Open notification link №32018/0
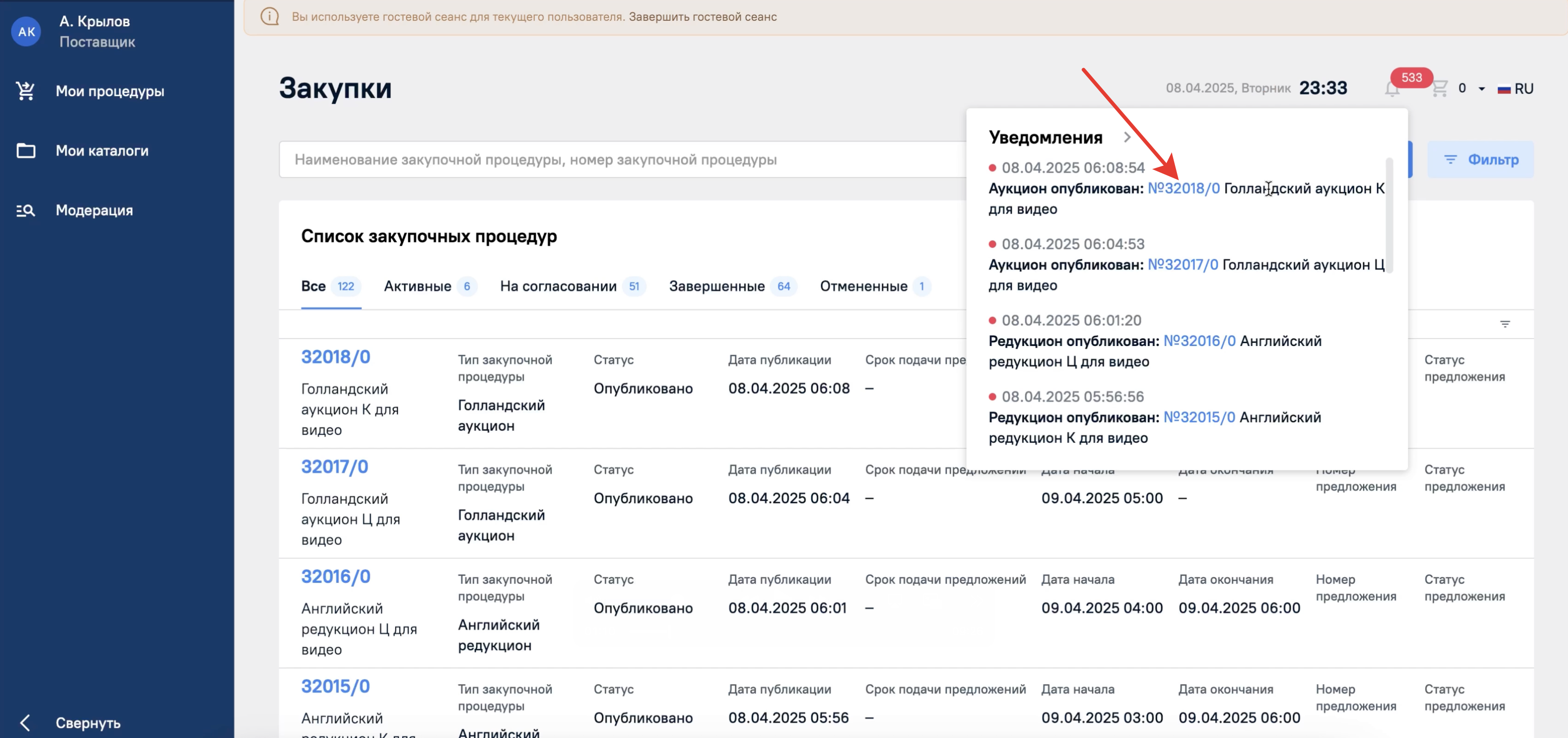Image resolution: width=1568 pixels, height=738 pixels. [x=1183, y=188]
